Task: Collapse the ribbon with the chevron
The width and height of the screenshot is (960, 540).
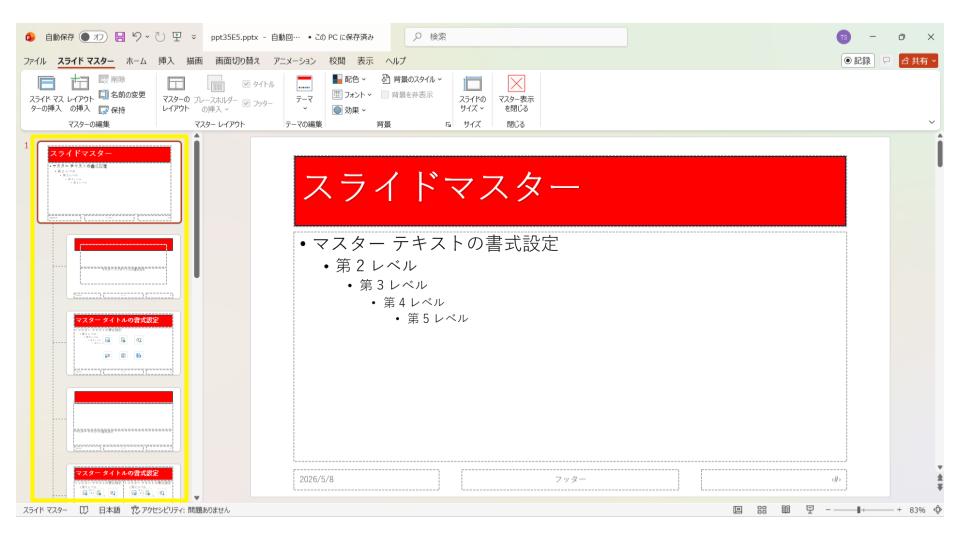Action: click(932, 122)
